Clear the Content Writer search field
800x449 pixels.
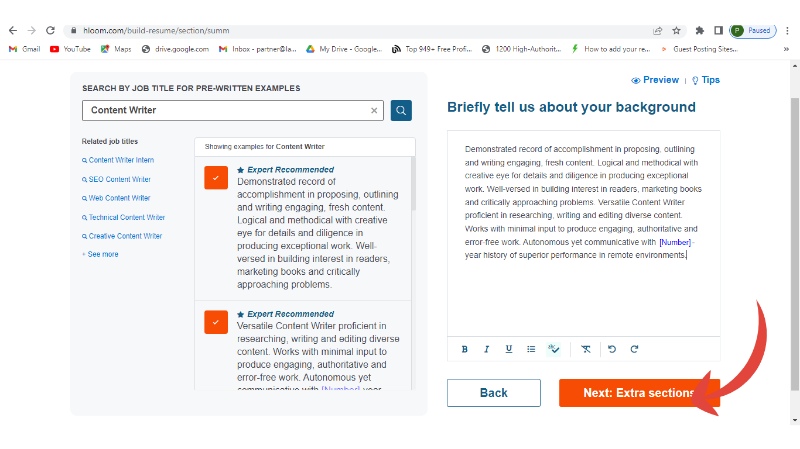(x=375, y=110)
